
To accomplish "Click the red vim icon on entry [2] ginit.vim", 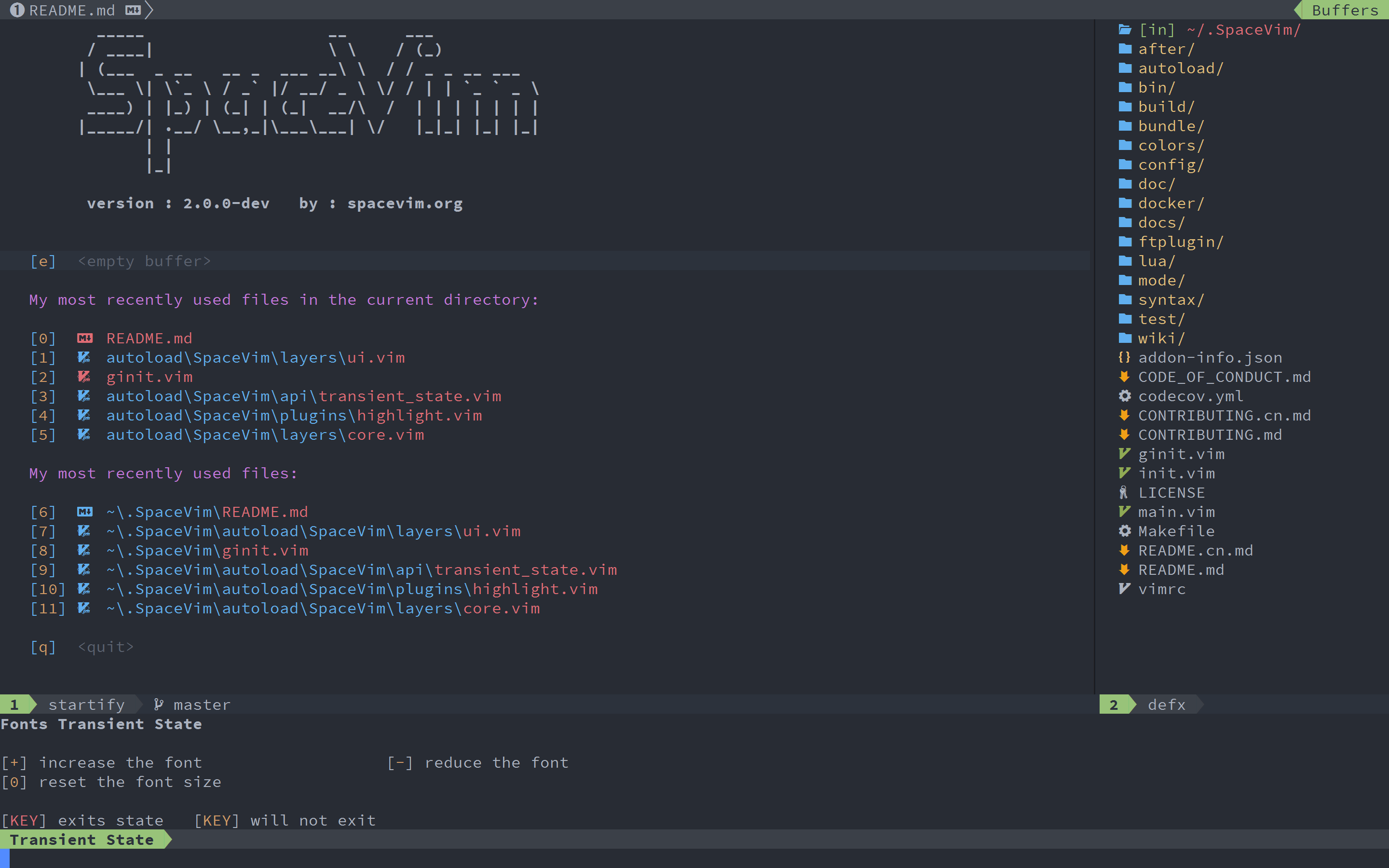I will pyautogui.click(x=84, y=377).
